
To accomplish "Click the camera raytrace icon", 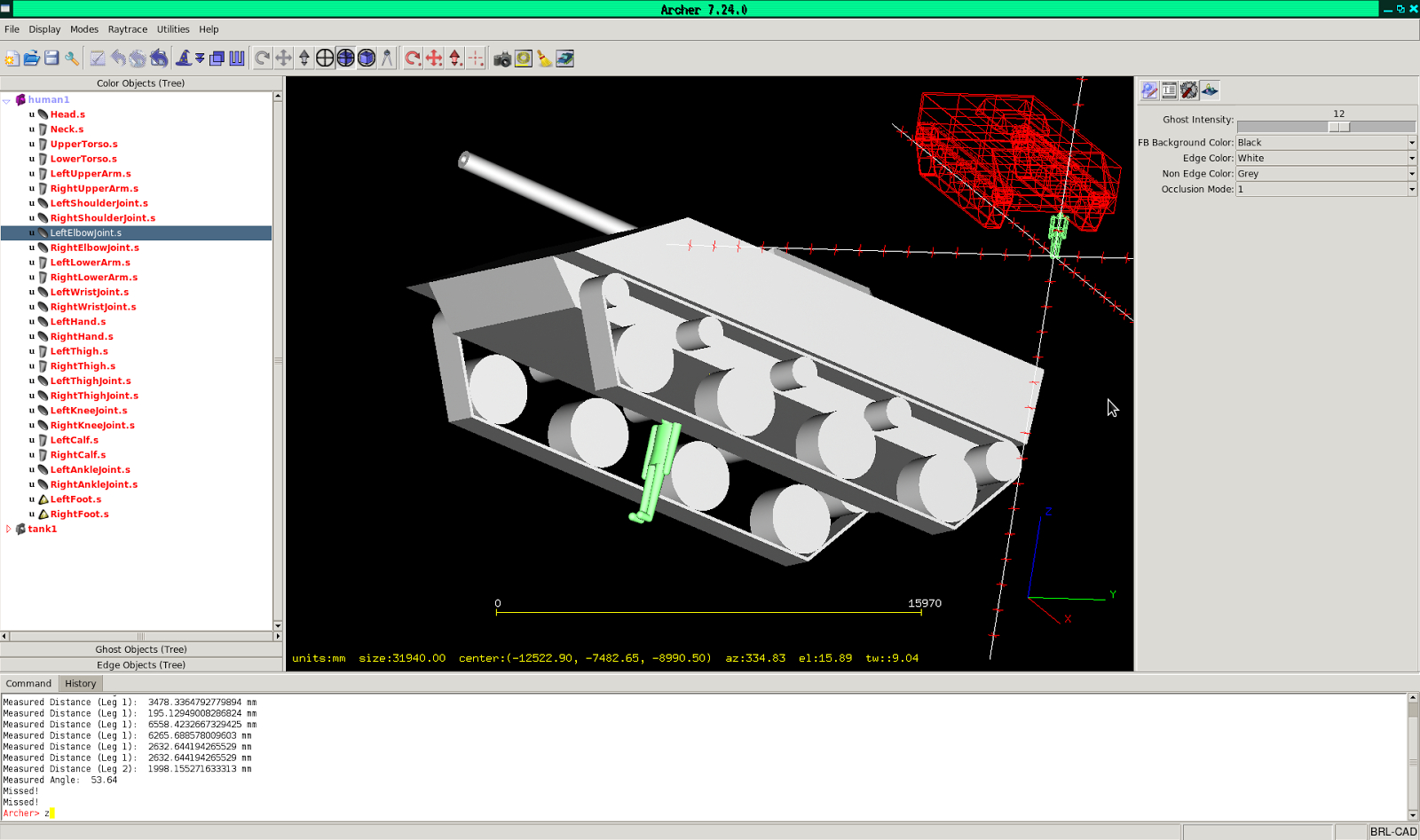I will click(502, 59).
